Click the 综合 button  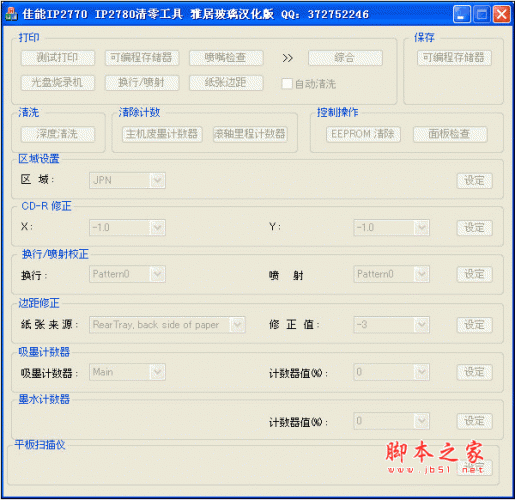tap(345, 58)
